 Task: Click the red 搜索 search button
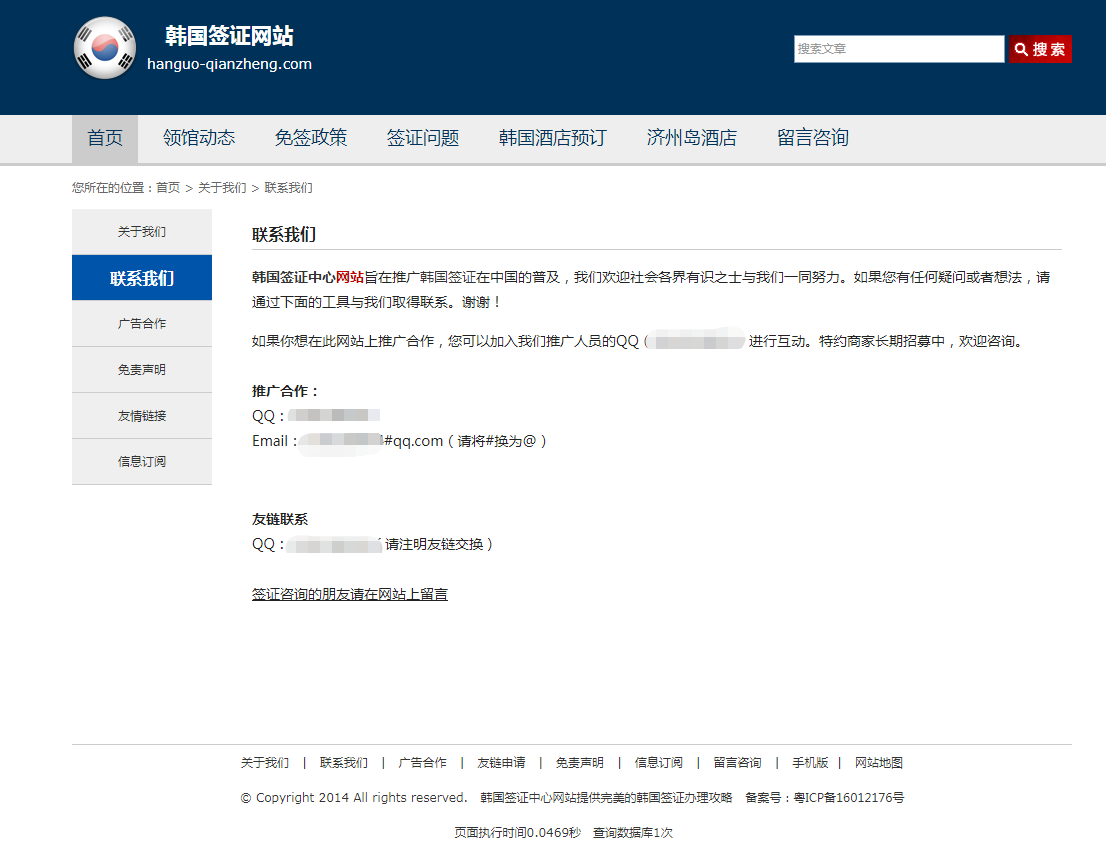pyautogui.click(x=1040, y=49)
